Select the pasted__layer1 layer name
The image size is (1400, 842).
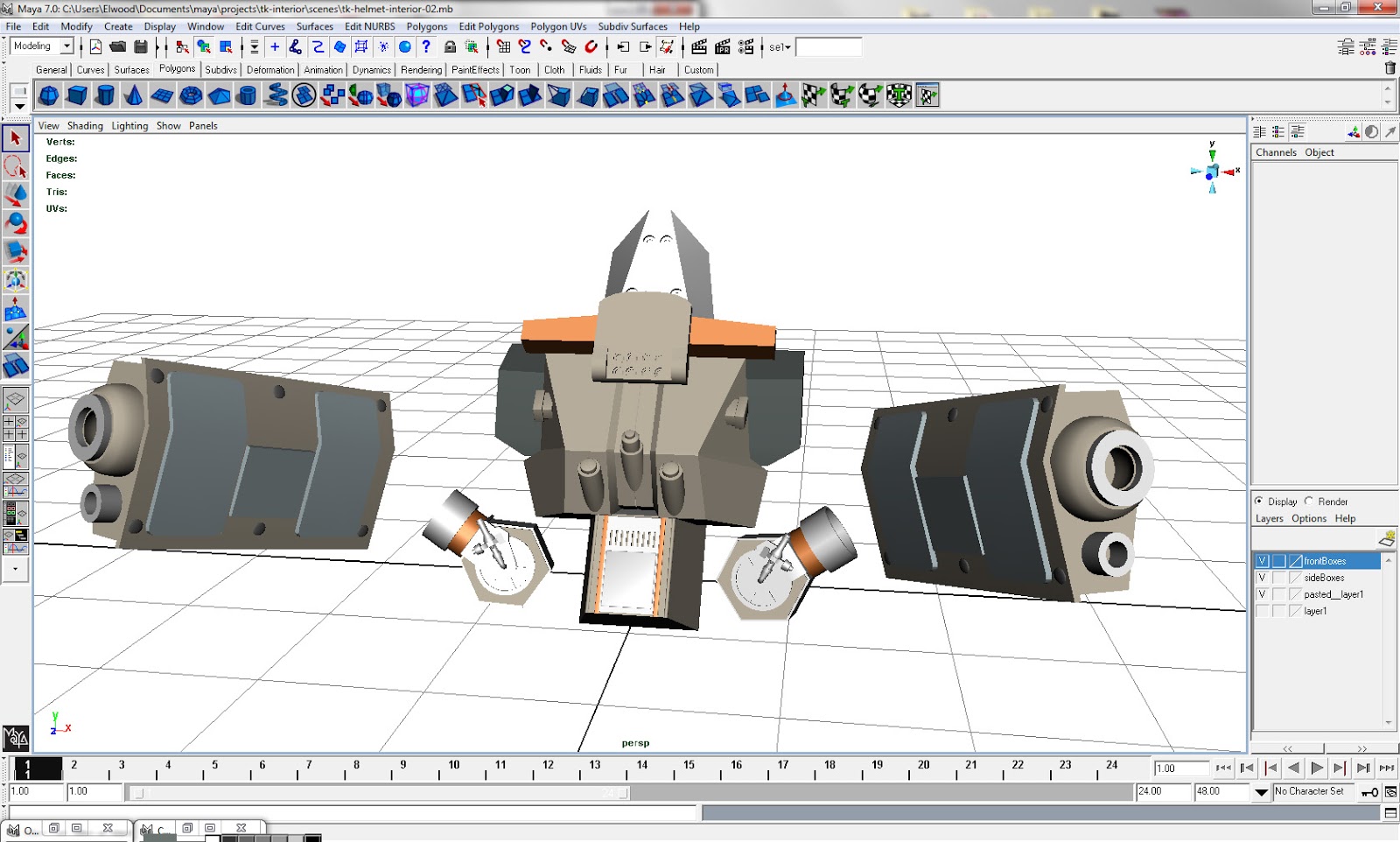pyautogui.click(x=1333, y=594)
